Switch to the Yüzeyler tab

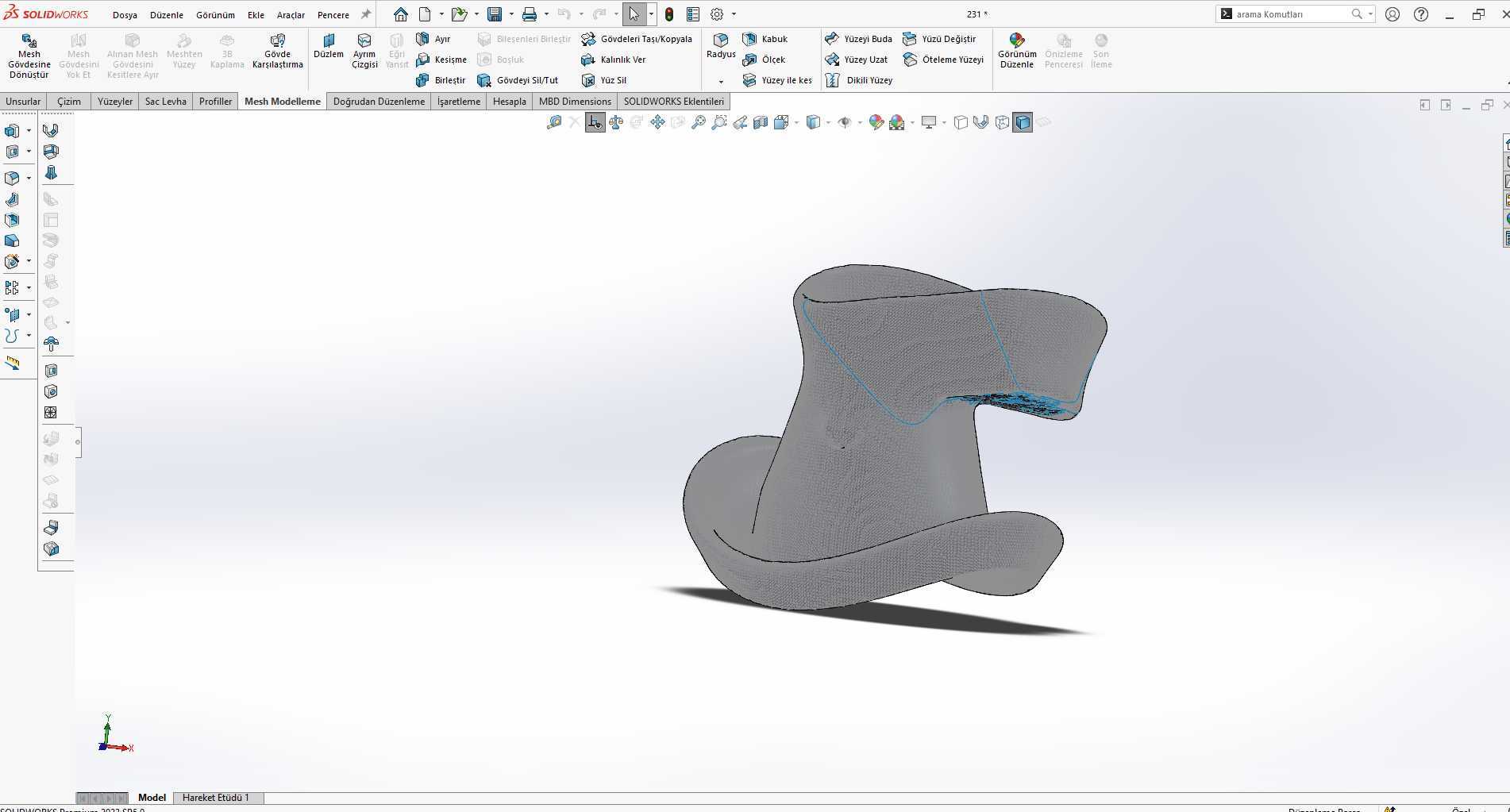(x=115, y=102)
